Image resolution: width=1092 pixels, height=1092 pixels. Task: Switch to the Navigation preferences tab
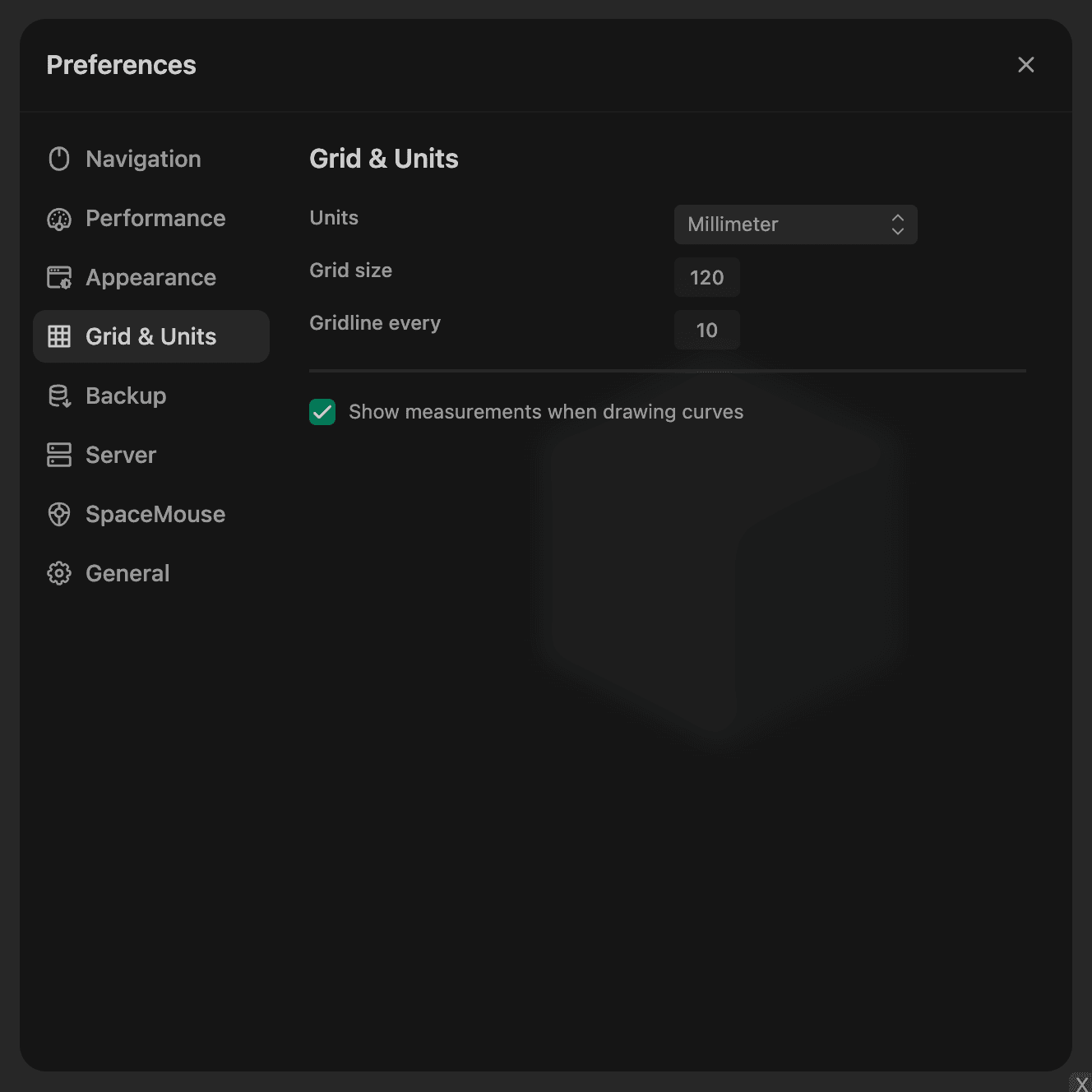(x=143, y=159)
